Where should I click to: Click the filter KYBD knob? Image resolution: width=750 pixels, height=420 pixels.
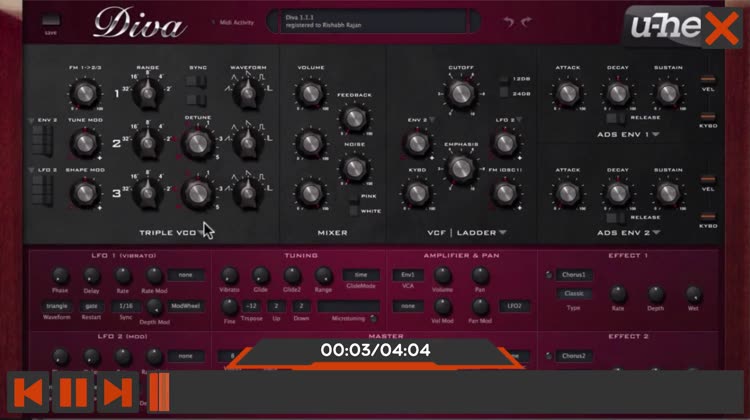coord(417,193)
